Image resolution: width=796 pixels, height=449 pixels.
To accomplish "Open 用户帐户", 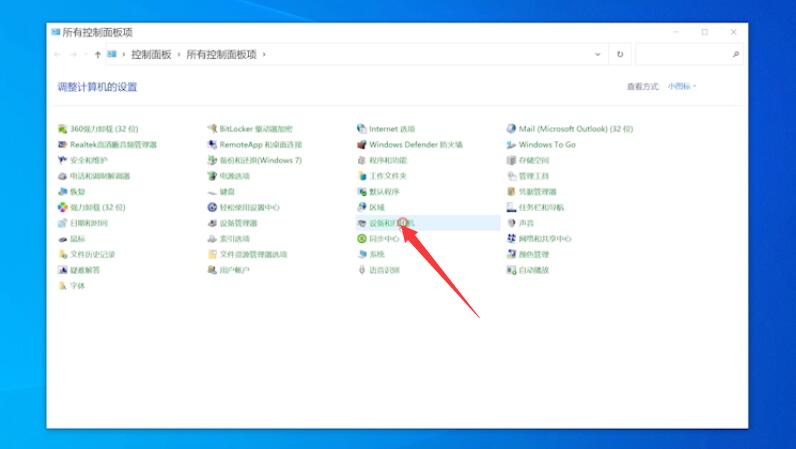I will (228, 270).
